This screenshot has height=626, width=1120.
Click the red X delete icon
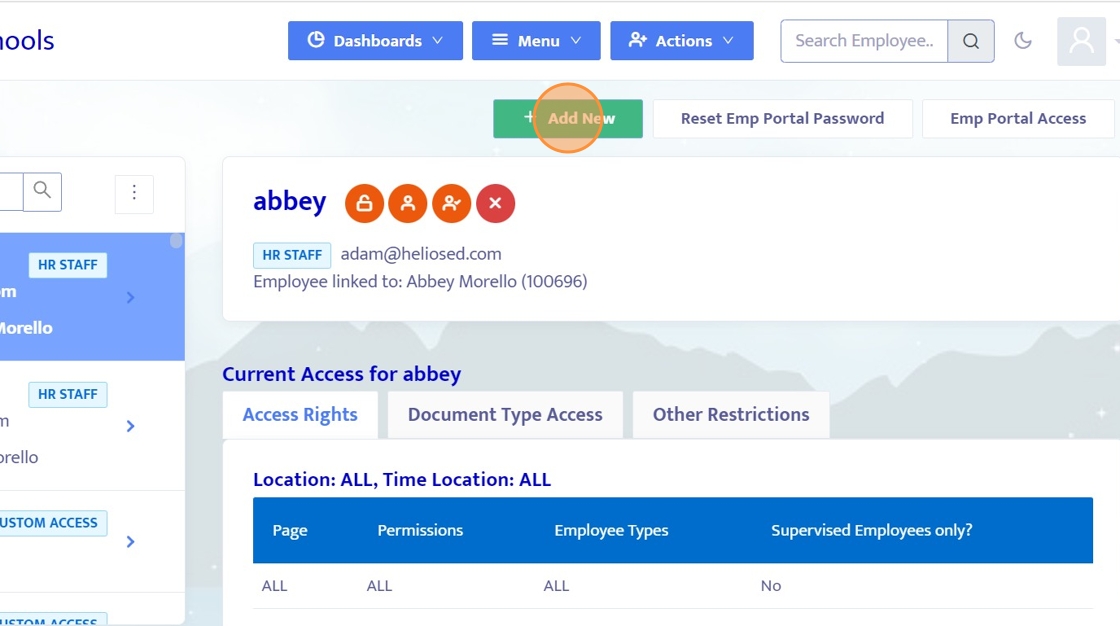point(495,203)
